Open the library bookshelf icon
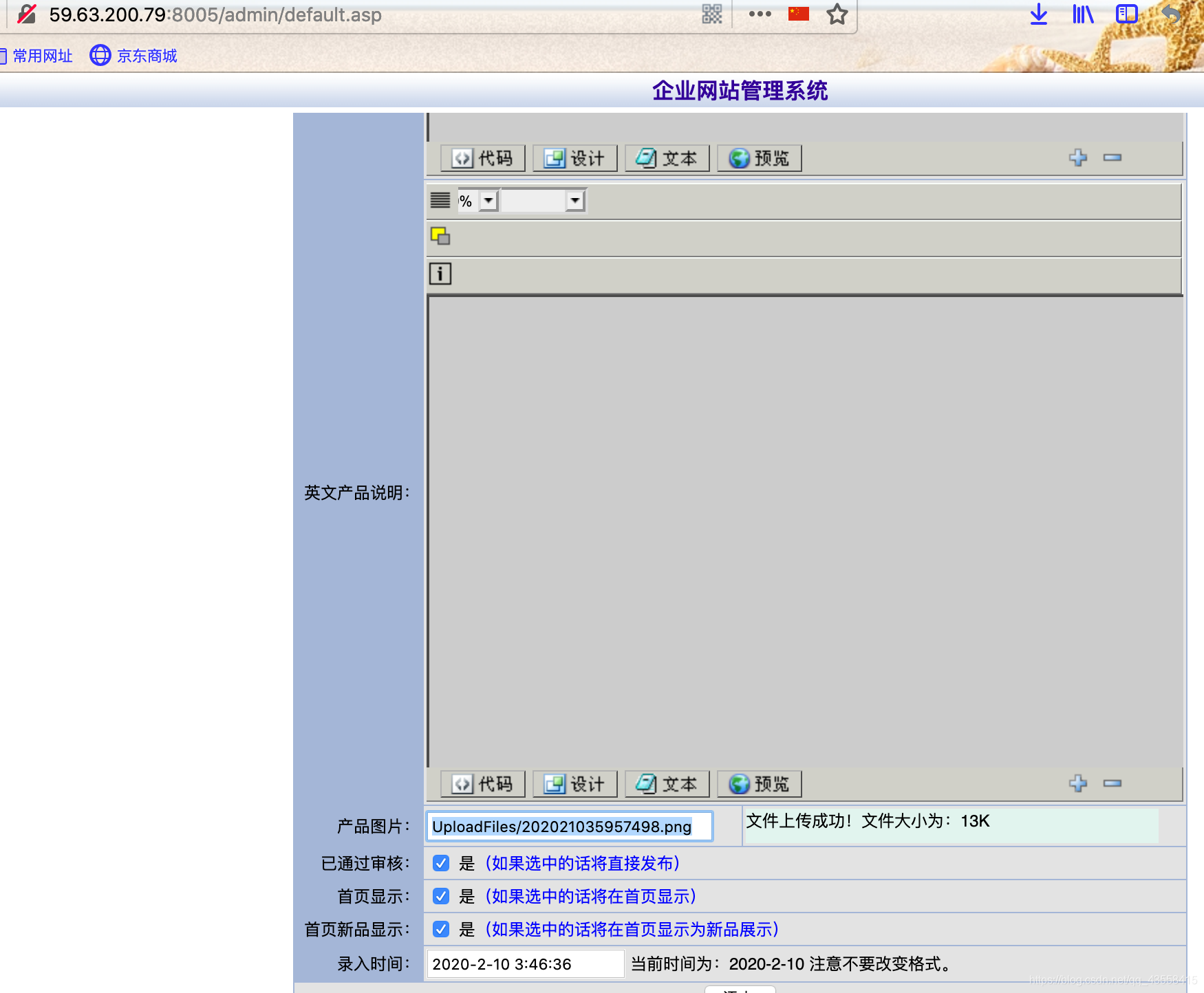This screenshot has height=993, width=1204. (x=1083, y=14)
